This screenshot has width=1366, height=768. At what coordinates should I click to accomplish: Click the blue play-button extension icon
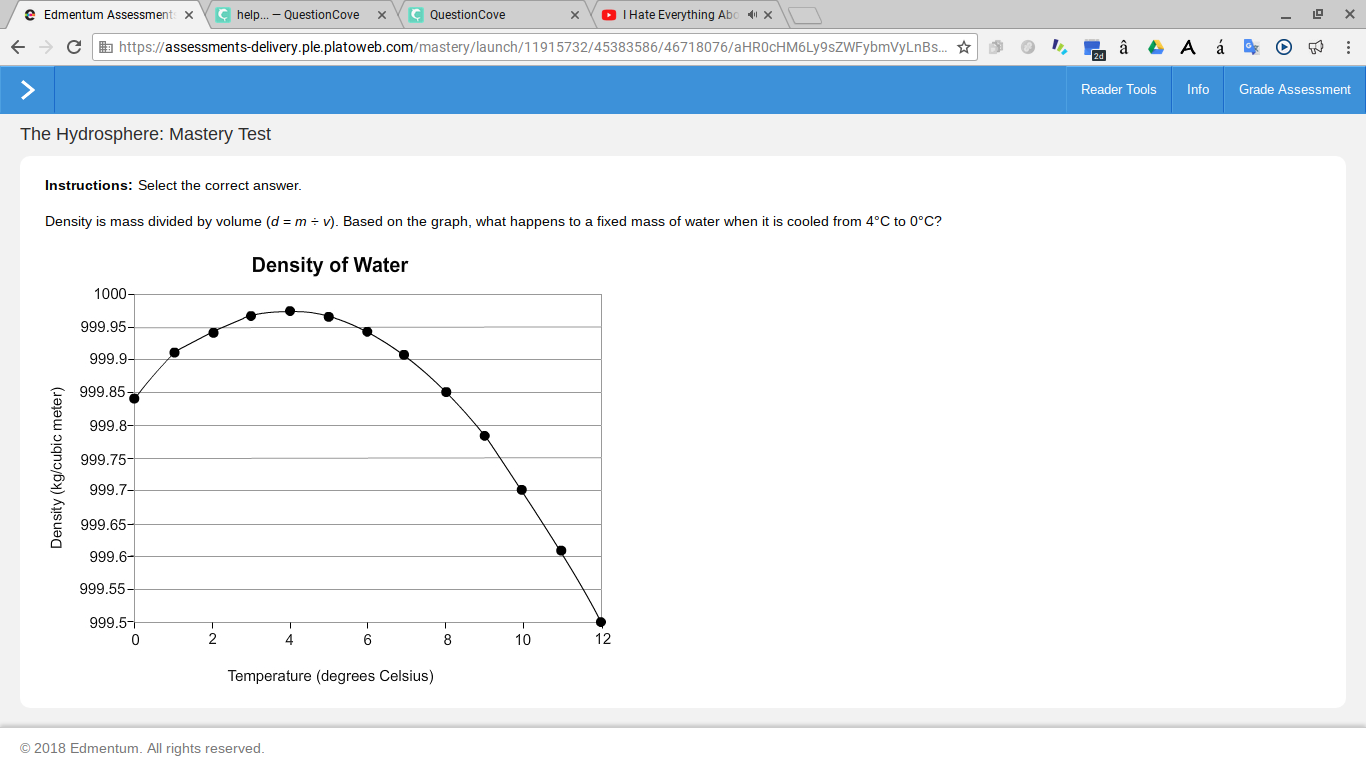point(1284,47)
